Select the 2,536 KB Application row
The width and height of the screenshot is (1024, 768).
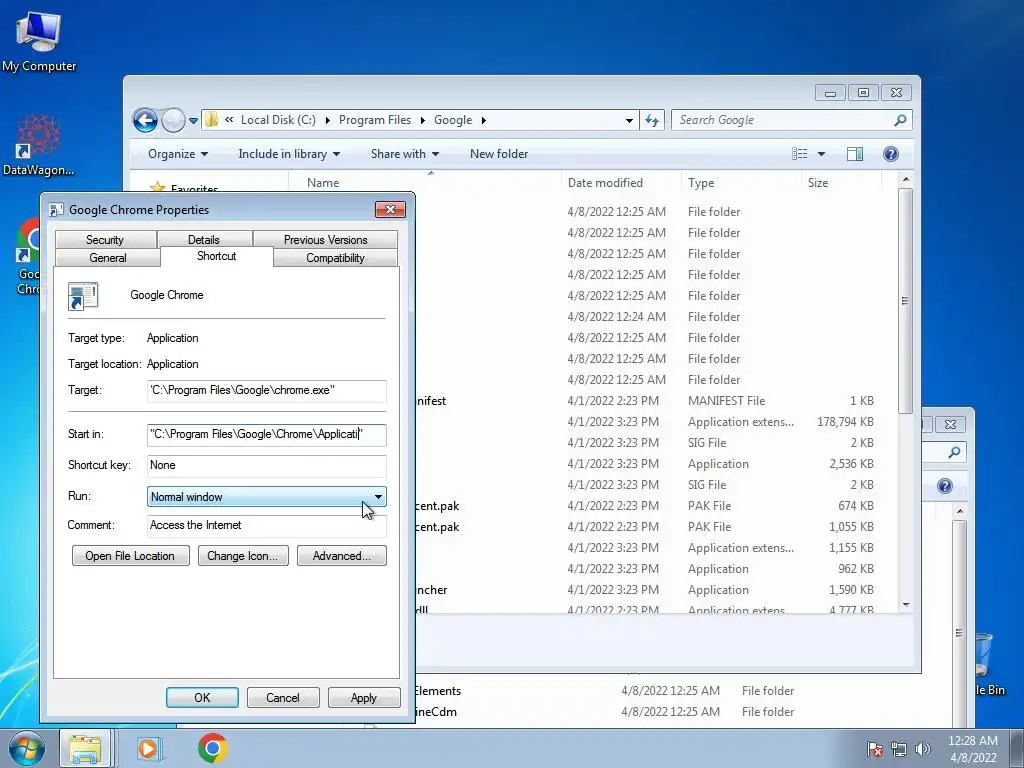tap(653, 464)
